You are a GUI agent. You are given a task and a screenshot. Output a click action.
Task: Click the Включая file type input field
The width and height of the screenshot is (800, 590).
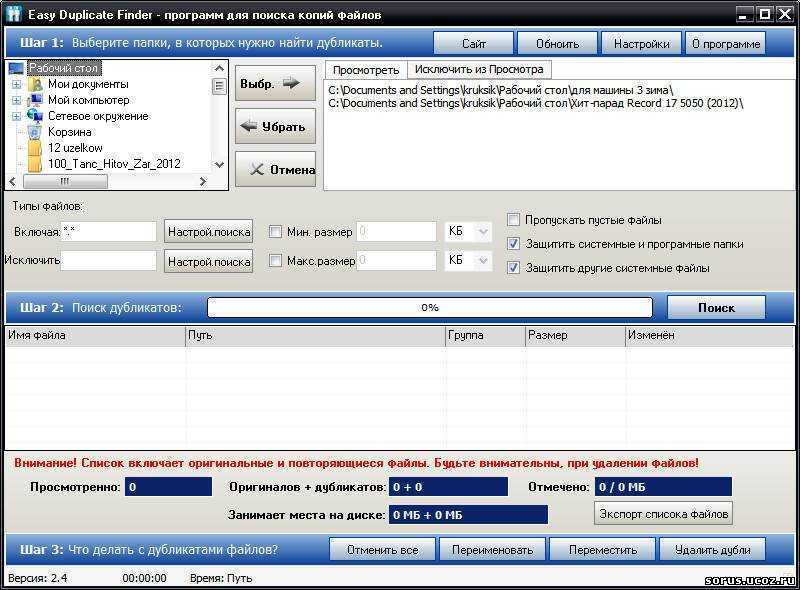108,232
